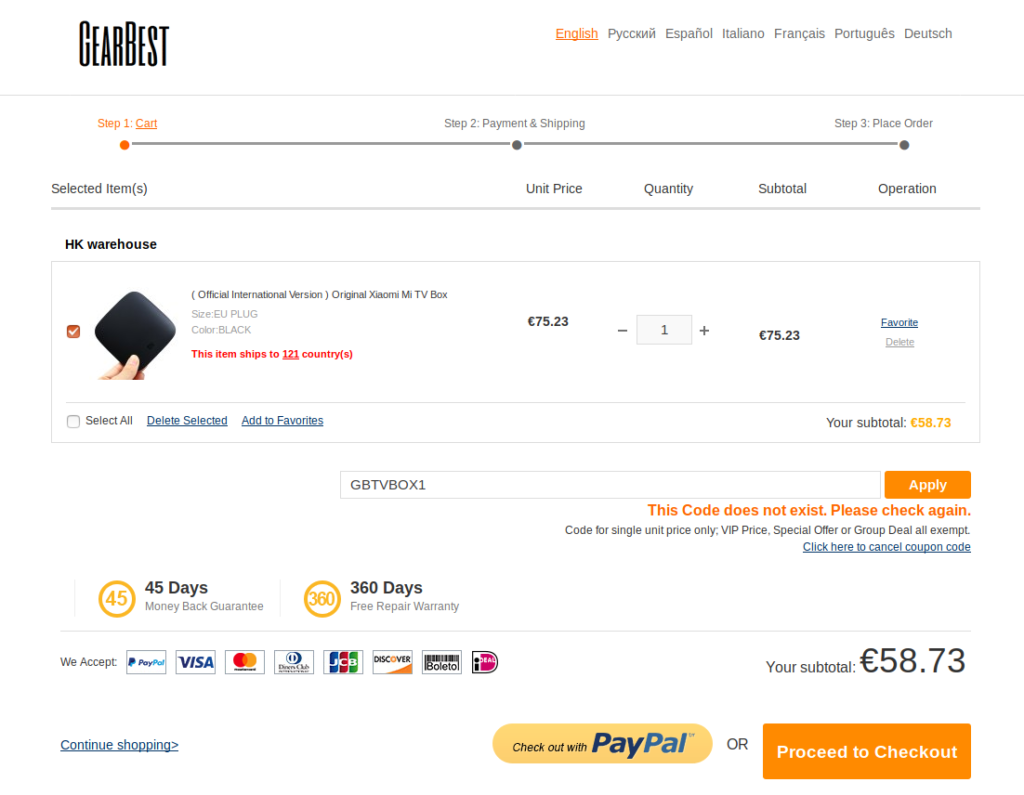
Task: Increase quantity with the plus button
Action: (x=704, y=331)
